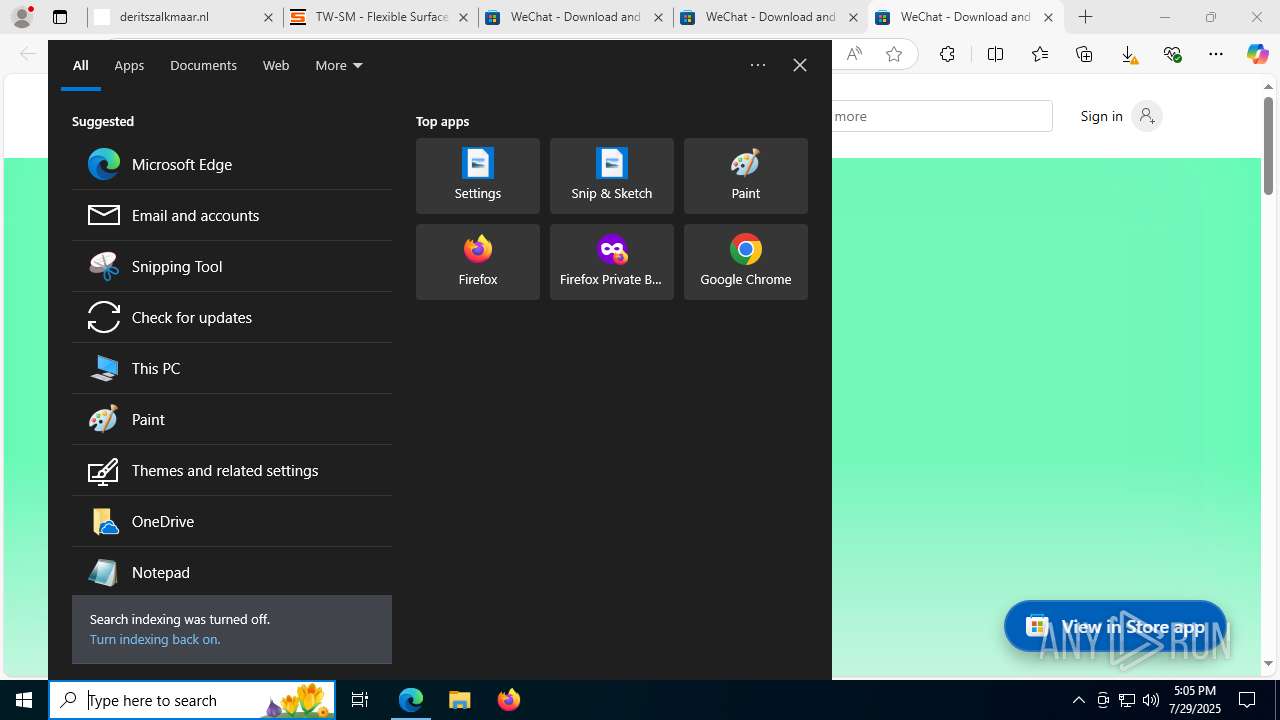
Task: Expand the More filters dropdown
Action: click(x=339, y=65)
